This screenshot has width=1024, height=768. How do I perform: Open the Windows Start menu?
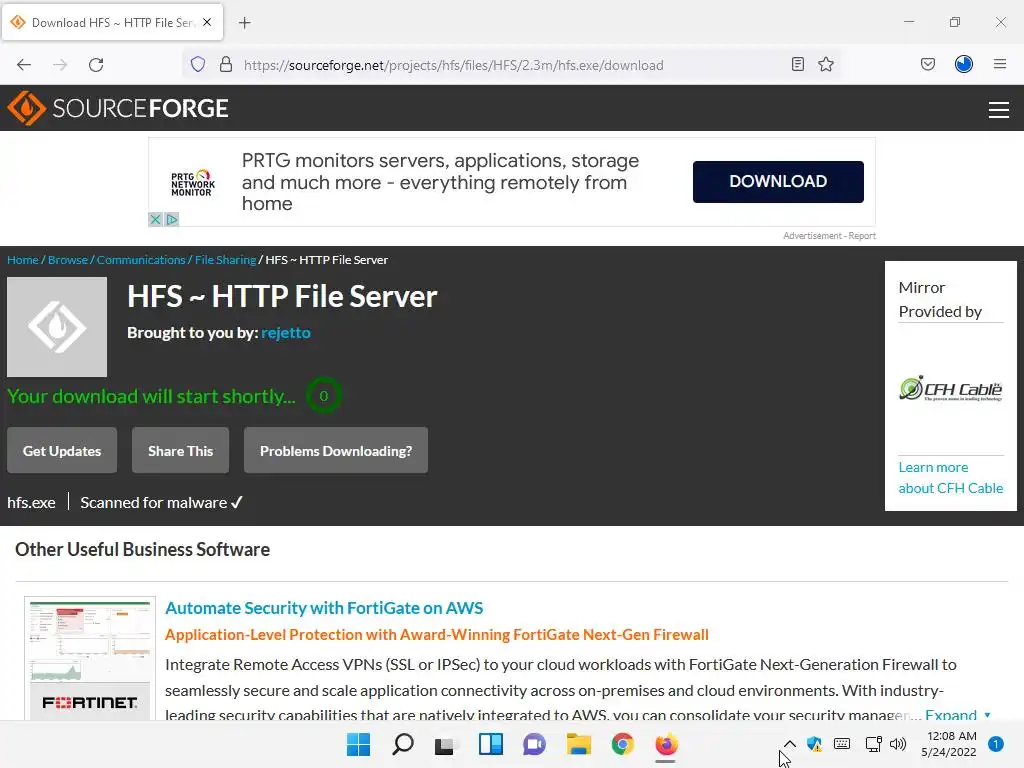[x=358, y=744]
